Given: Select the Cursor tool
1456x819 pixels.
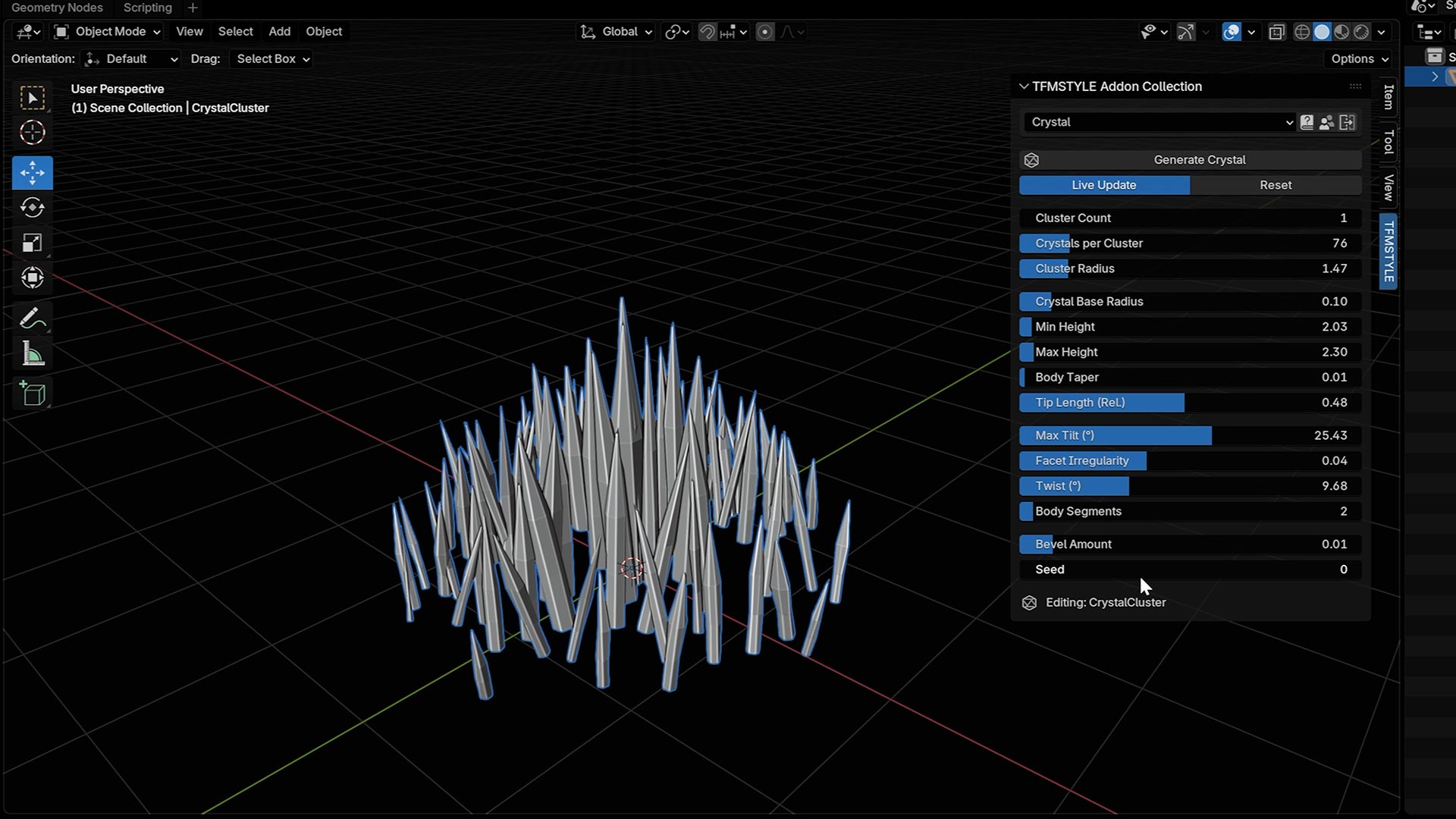Looking at the screenshot, I should coord(32,133).
